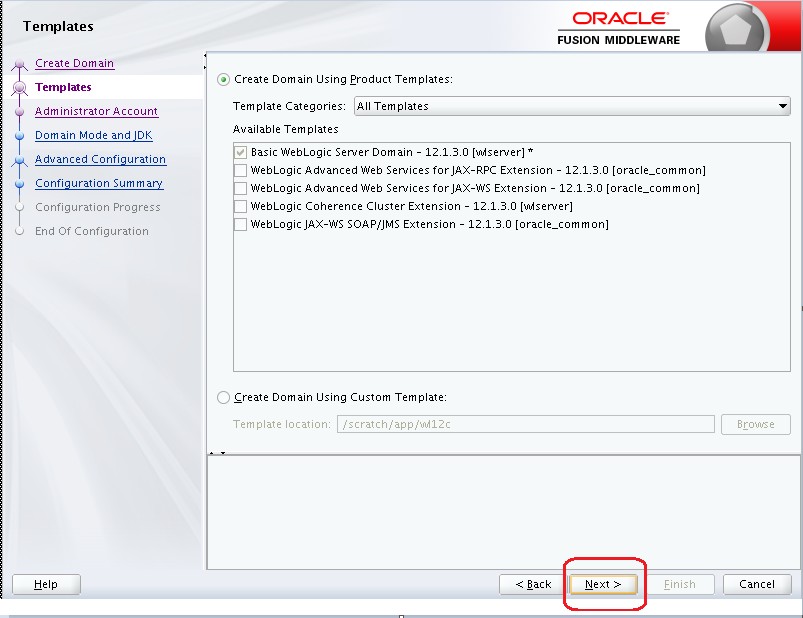Viewport: 803px width, 618px height.
Task: Click the Create Domain step link
Action: tap(74, 63)
